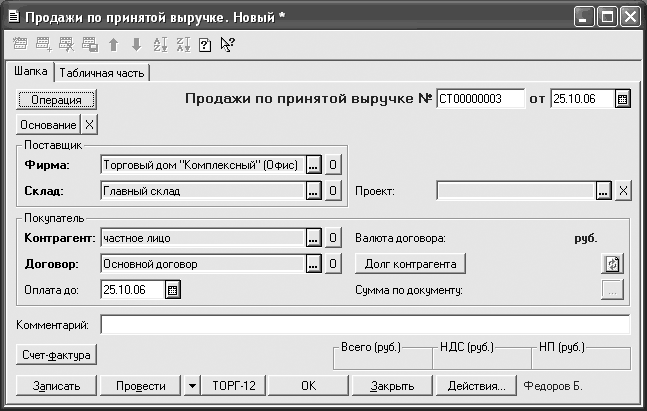The height and width of the screenshot is (411, 647).
Task: Click the Записать button
Action: [x=56, y=385]
